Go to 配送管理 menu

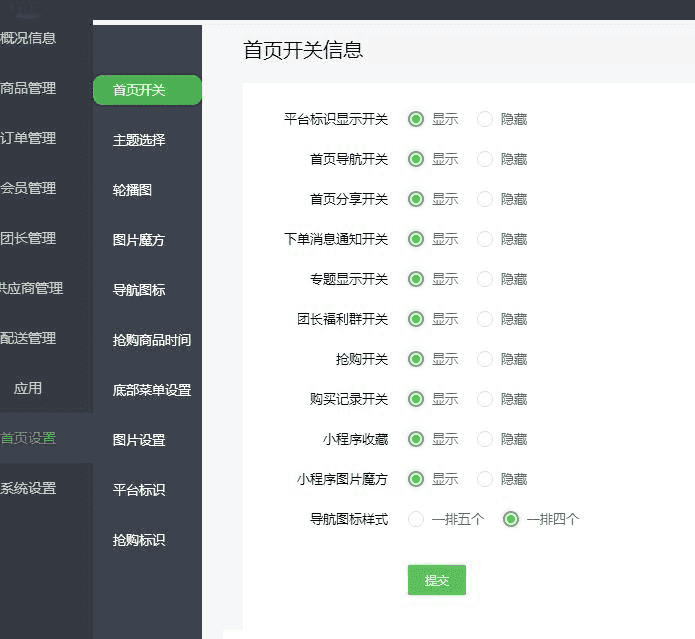point(28,339)
